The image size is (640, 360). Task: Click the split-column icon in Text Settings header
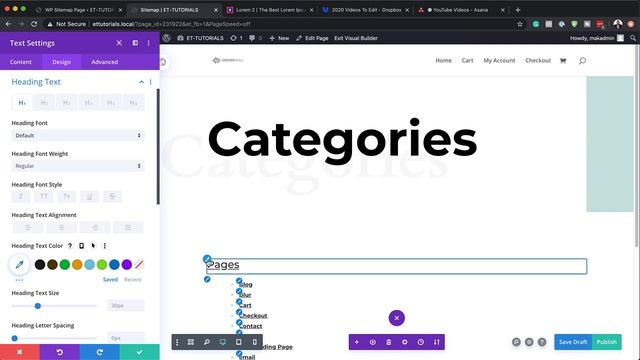click(135, 43)
